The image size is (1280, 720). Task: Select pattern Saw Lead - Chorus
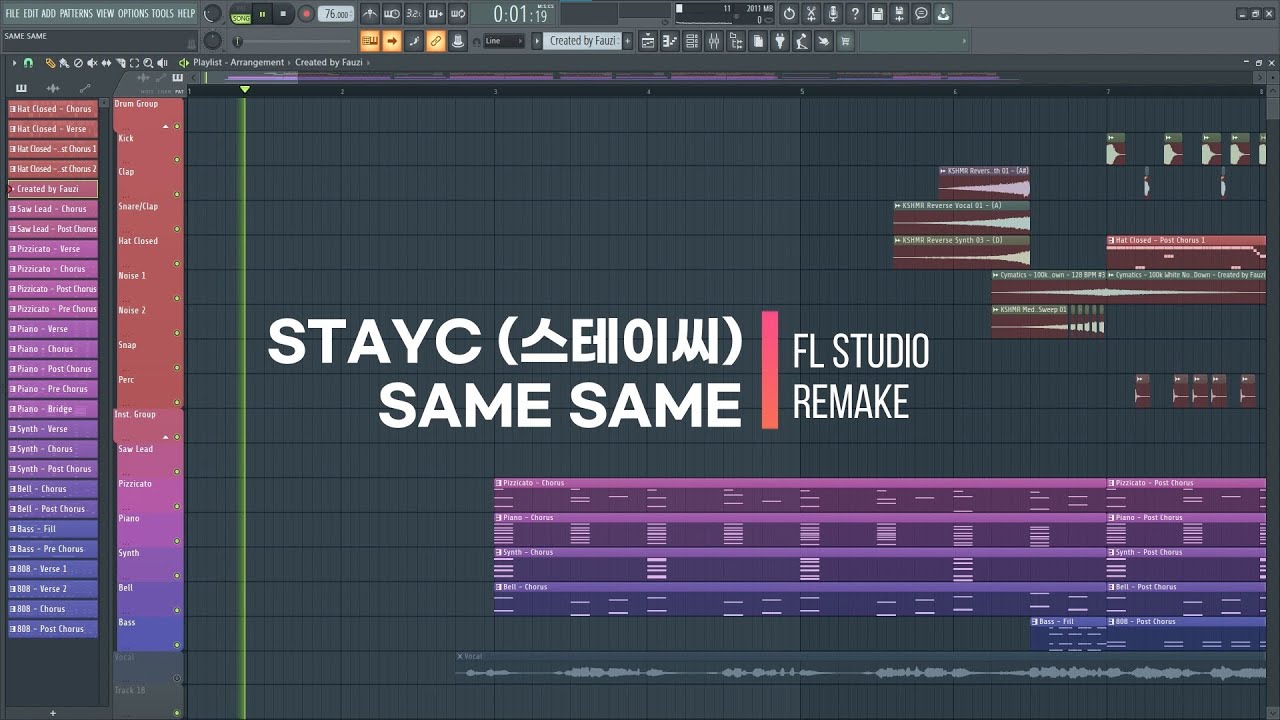click(53, 209)
